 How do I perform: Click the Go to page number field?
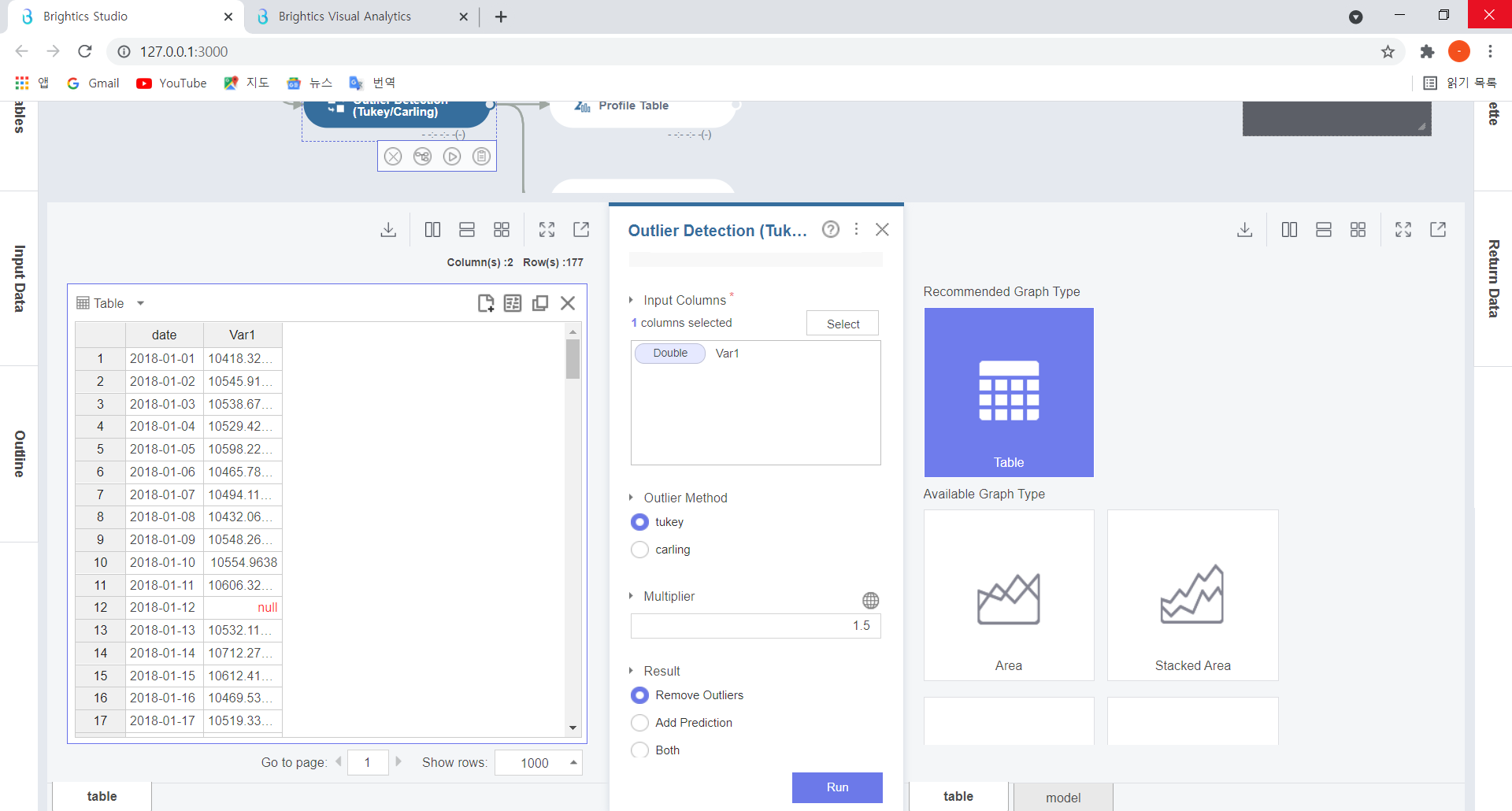click(368, 763)
